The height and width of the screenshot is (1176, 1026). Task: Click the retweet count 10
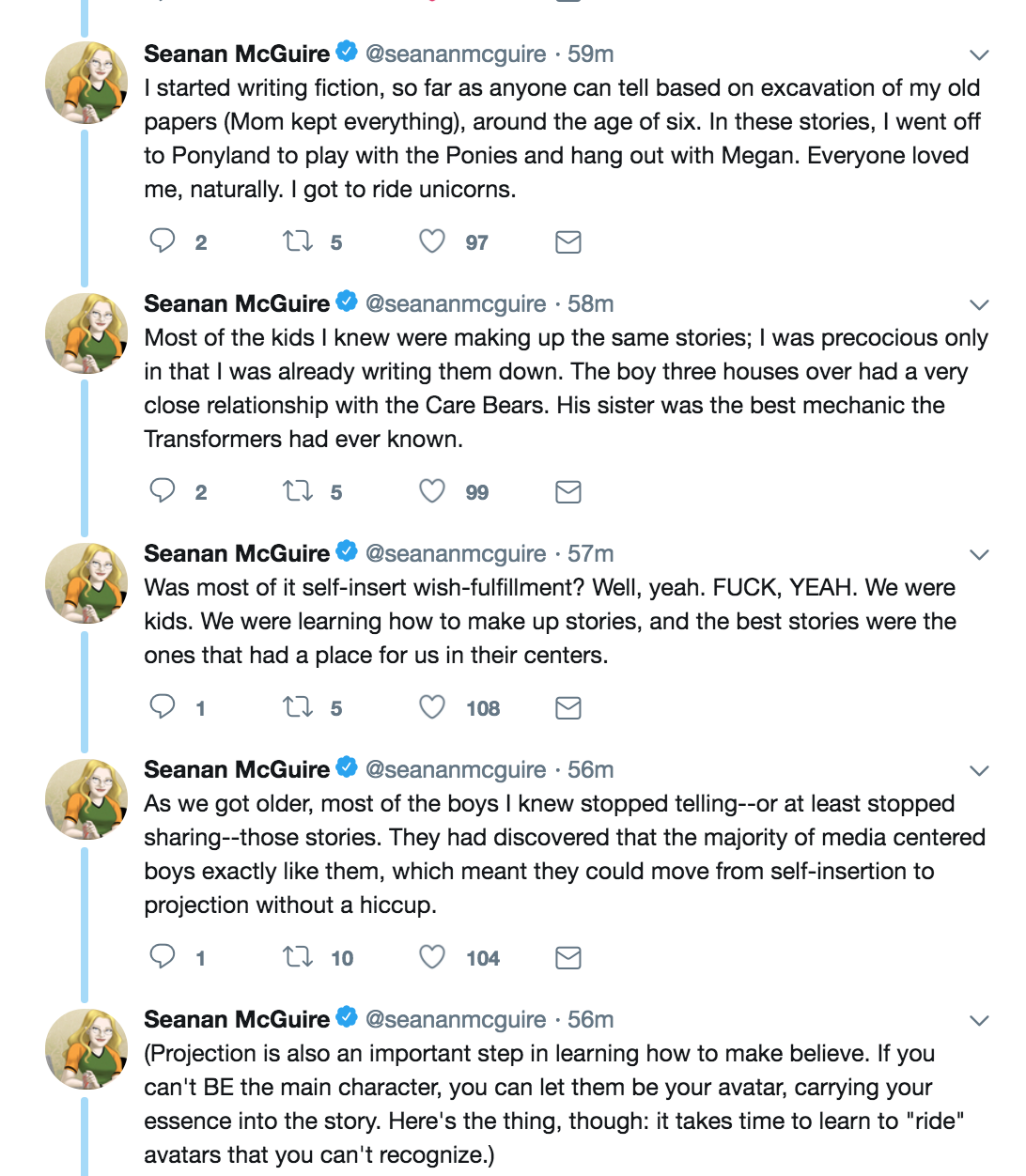pos(342,958)
